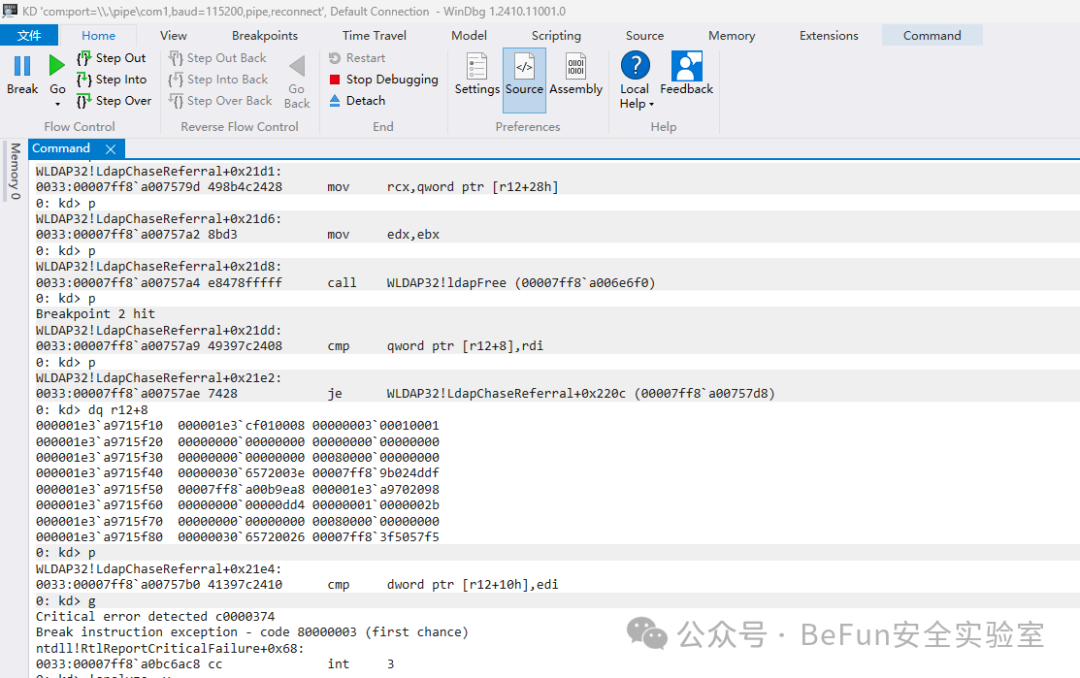This screenshot has width=1080, height=678.
Task: Open the Settings preferences icon
Action: [477, 66]
